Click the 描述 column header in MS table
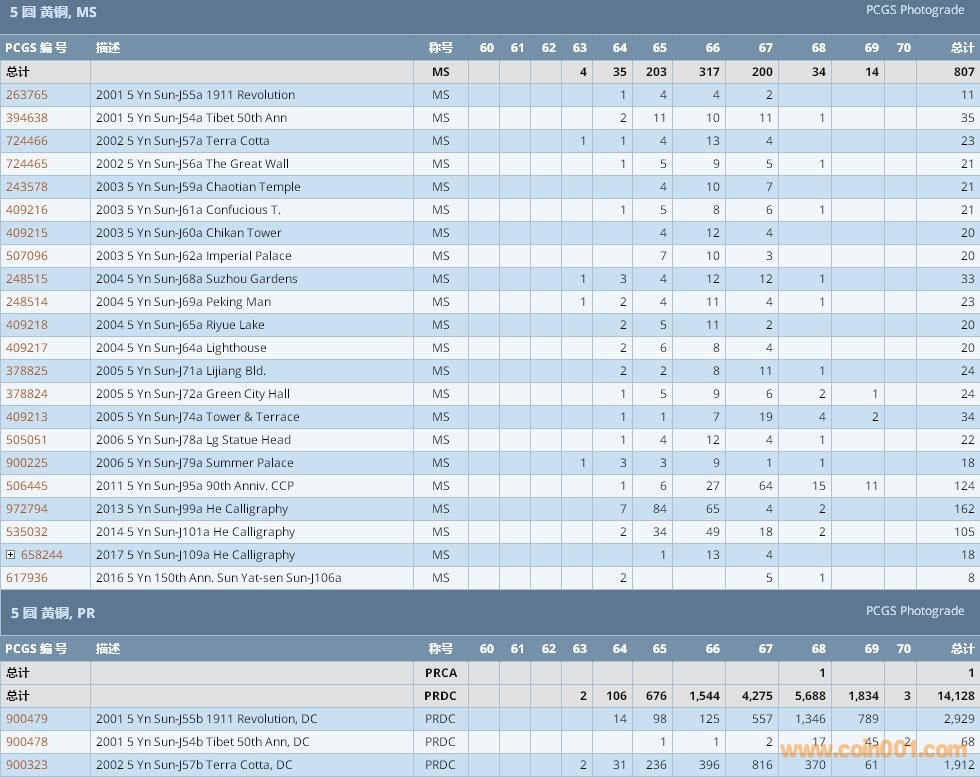The image size is (980, 777). 108,48
